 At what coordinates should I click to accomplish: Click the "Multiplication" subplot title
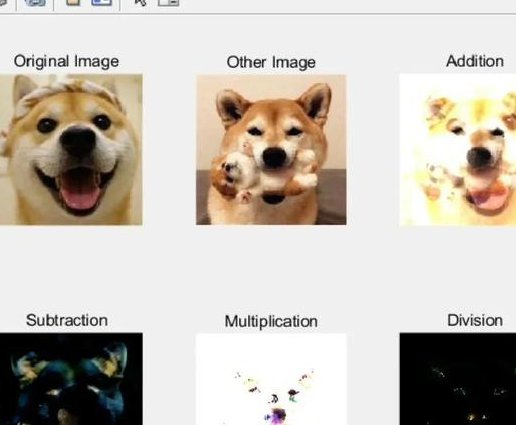[x=271, y=321]
